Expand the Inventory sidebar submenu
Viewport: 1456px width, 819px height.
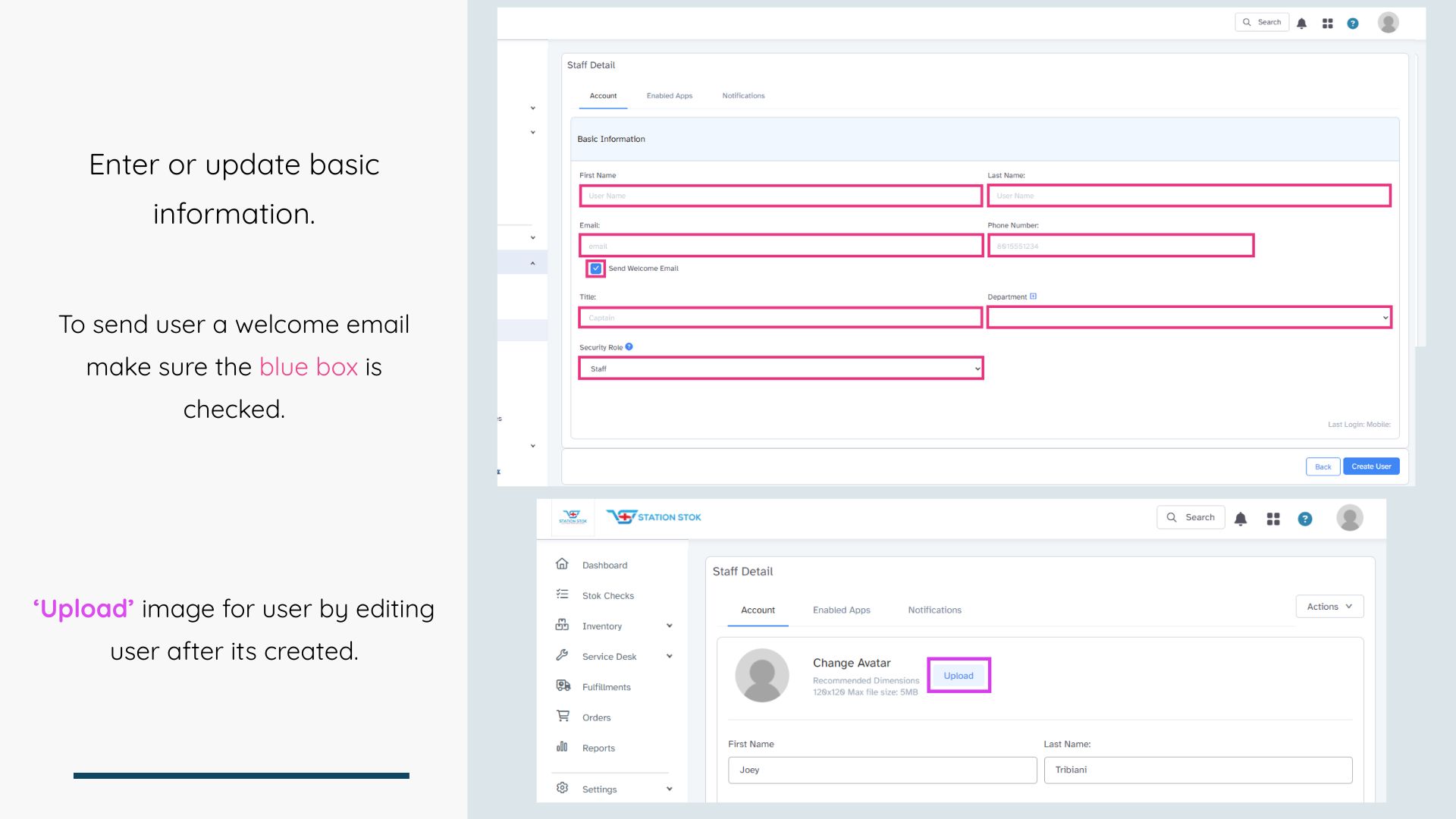click(669, 626)
